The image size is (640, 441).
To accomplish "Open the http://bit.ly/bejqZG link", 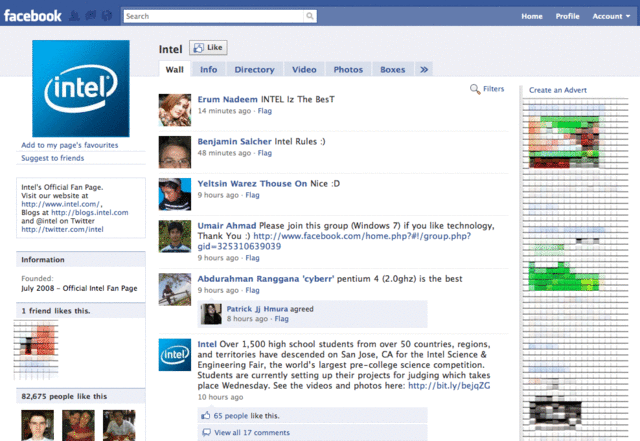I will coord(449,385).
